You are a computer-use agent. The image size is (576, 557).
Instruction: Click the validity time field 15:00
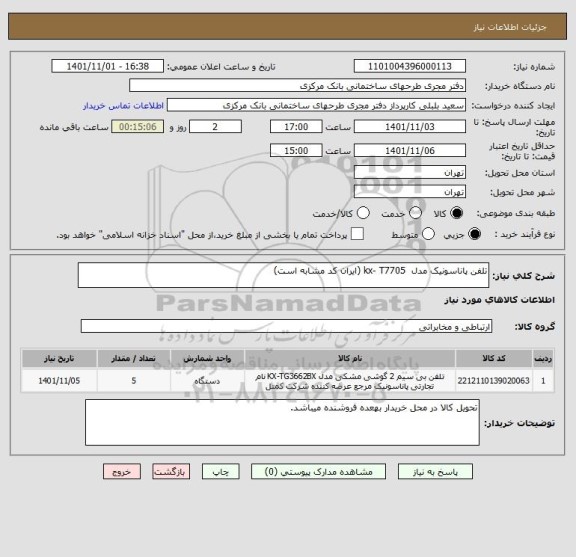pyautogui.click(x=296, y=151)
